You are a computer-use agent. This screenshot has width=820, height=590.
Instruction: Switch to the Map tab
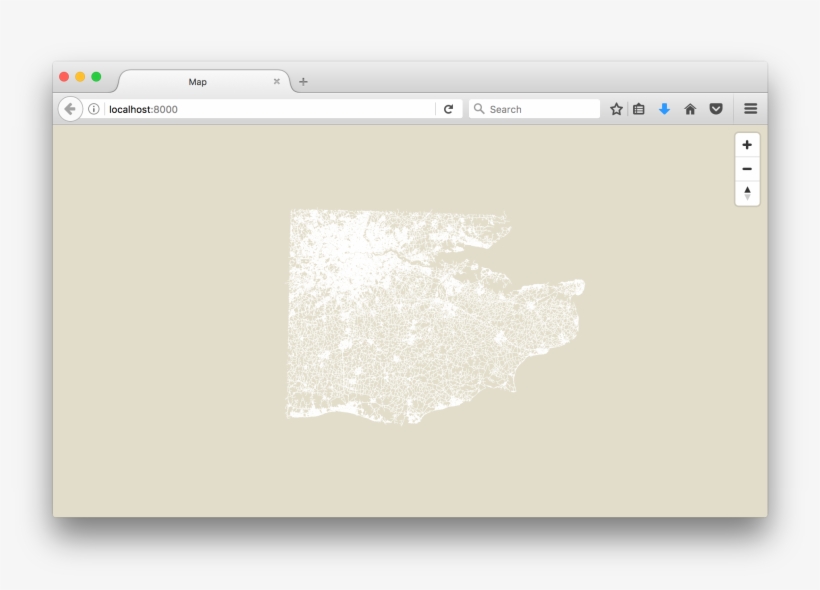tap(197, 81)
